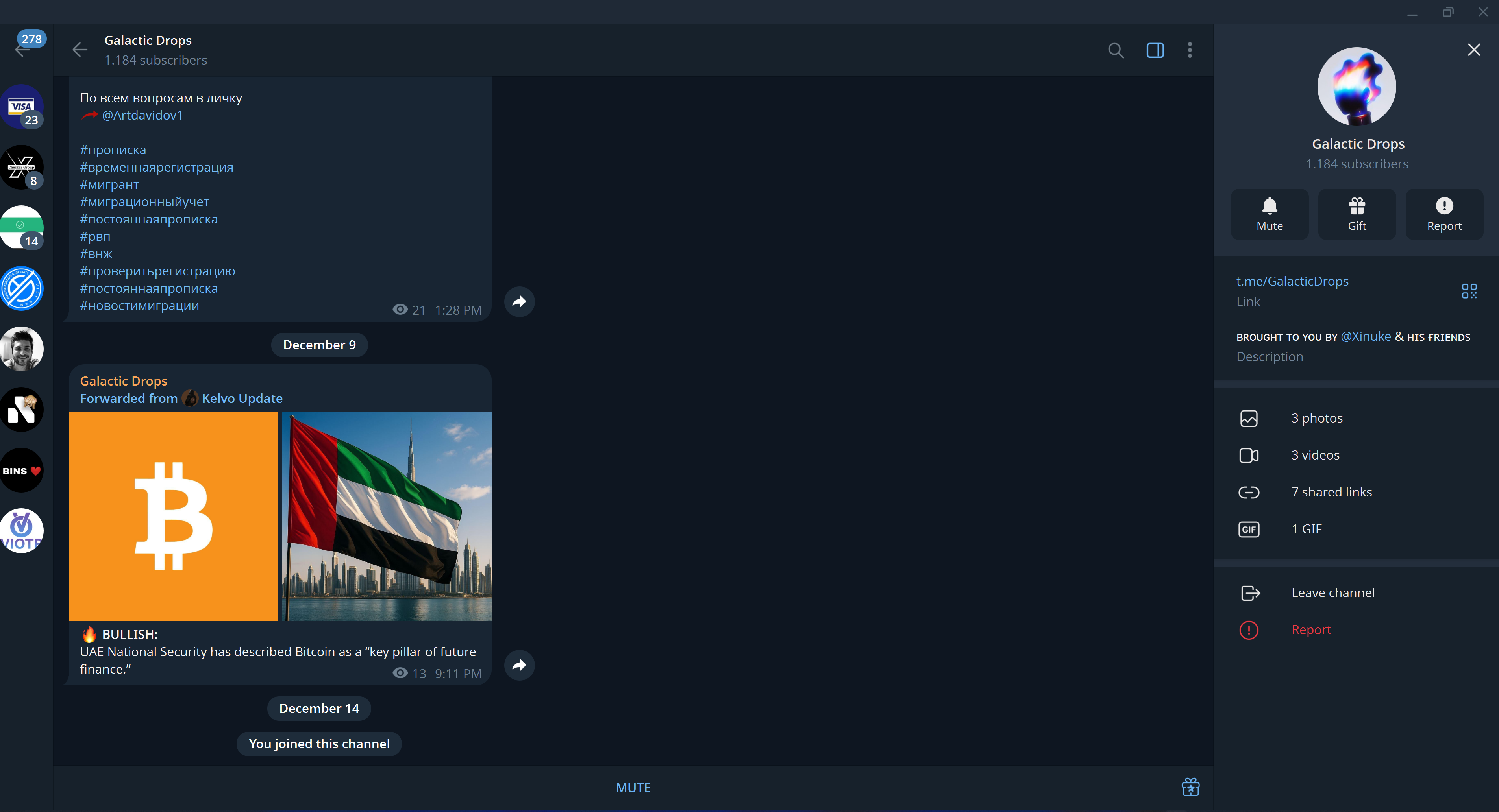The height and width of the screenshot is (812, 1499).
Task: Open the black N logo chat
Action: click(22, 410)
